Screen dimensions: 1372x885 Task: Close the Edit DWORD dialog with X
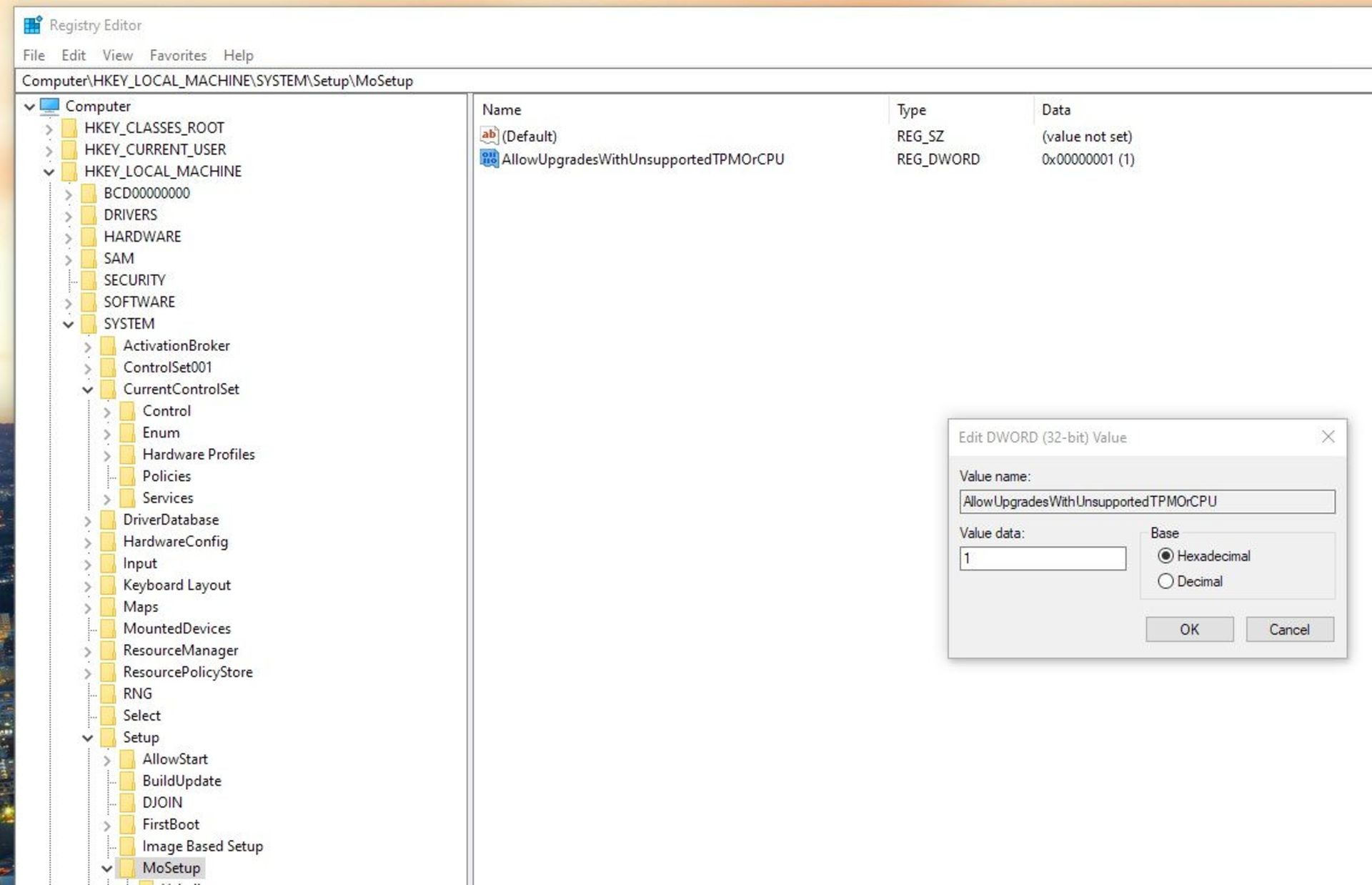pyautogui.click(x=1328, y=437)
